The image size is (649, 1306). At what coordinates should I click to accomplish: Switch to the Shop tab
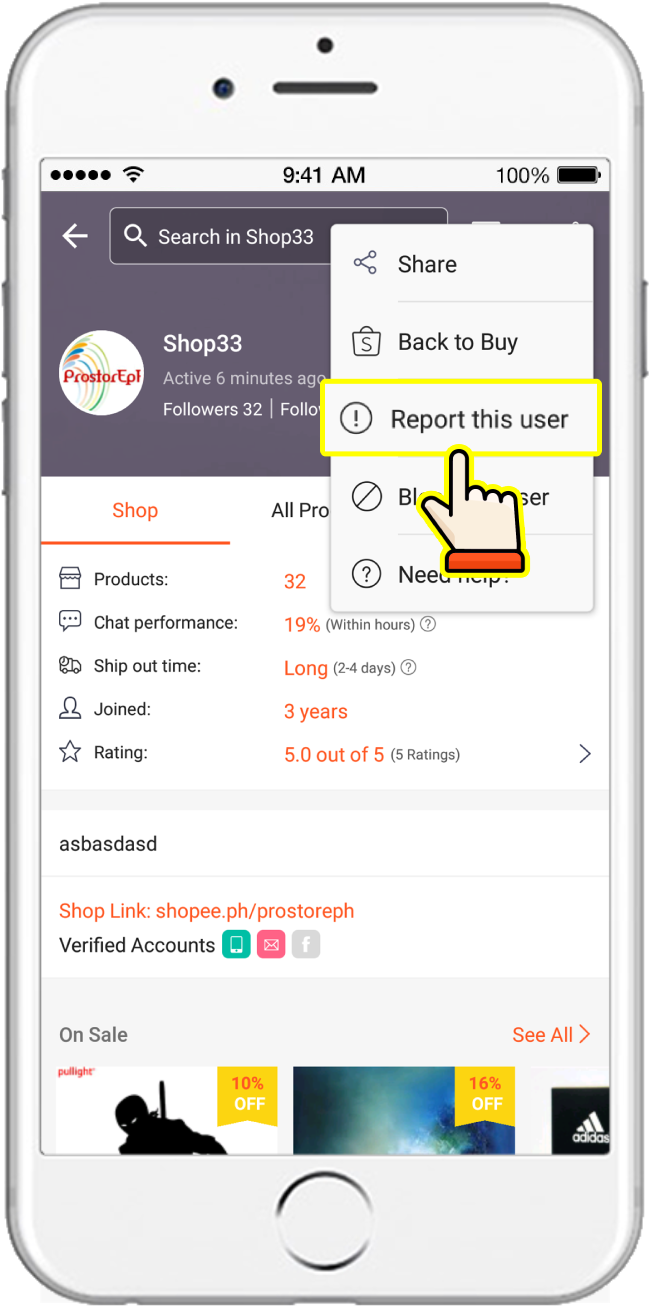coord(135,510)
